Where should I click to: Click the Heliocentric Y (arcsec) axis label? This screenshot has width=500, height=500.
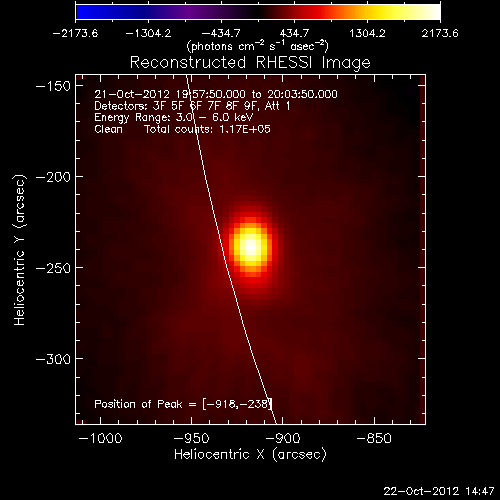click(x=20, y=250)
